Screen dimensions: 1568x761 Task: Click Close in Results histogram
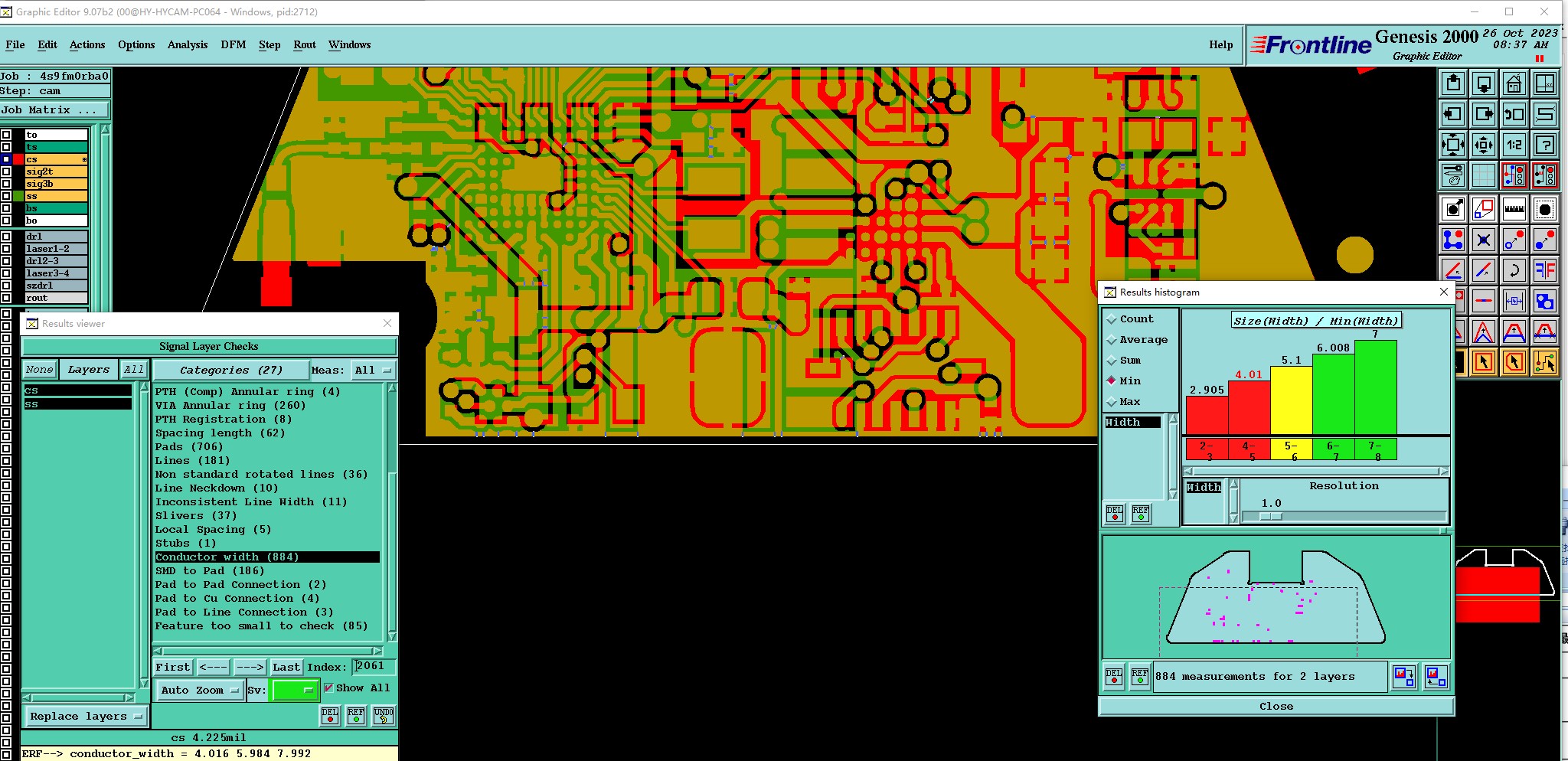pos(1276,707)
